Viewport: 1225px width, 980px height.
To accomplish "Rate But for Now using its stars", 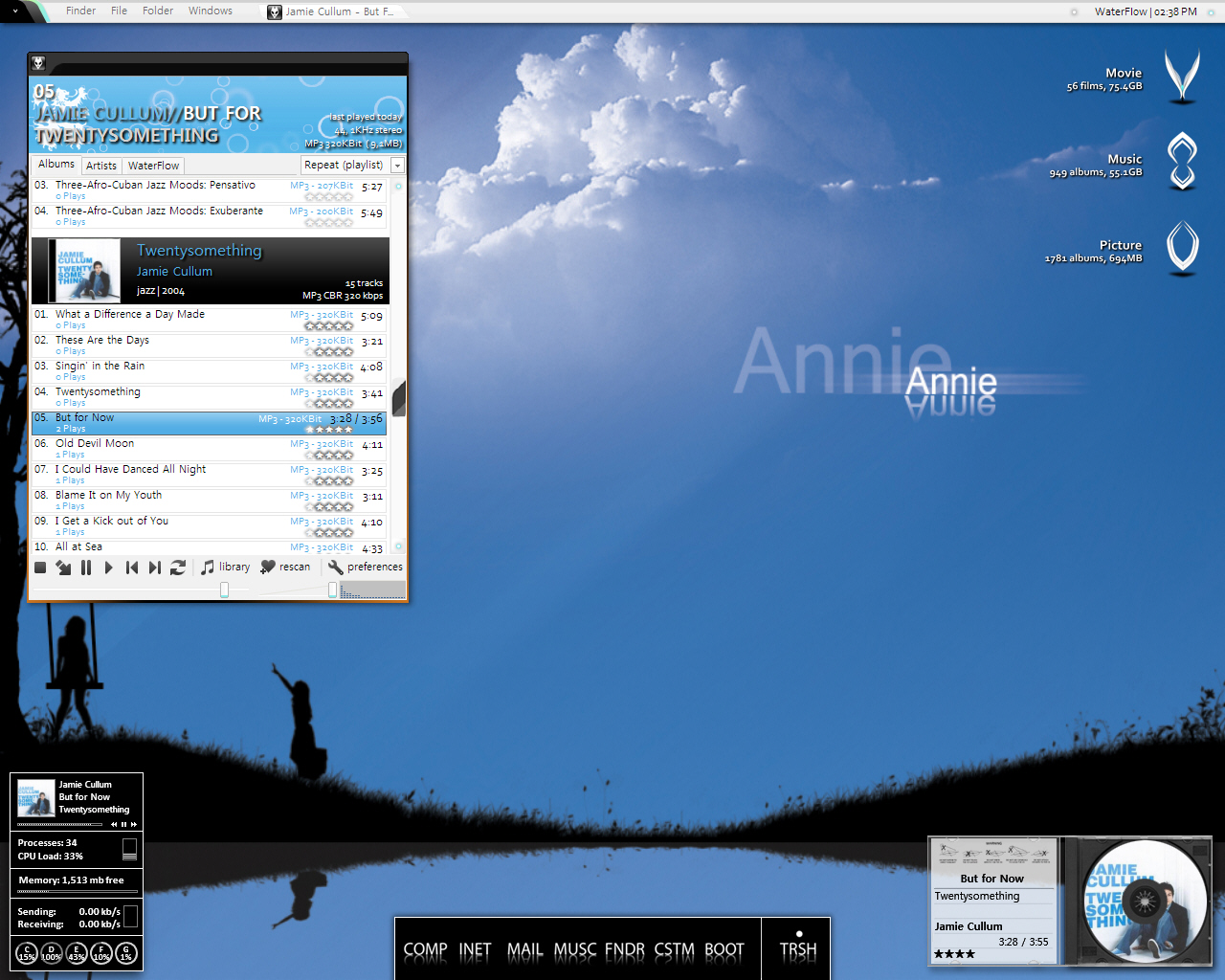I will click(328, 430).
